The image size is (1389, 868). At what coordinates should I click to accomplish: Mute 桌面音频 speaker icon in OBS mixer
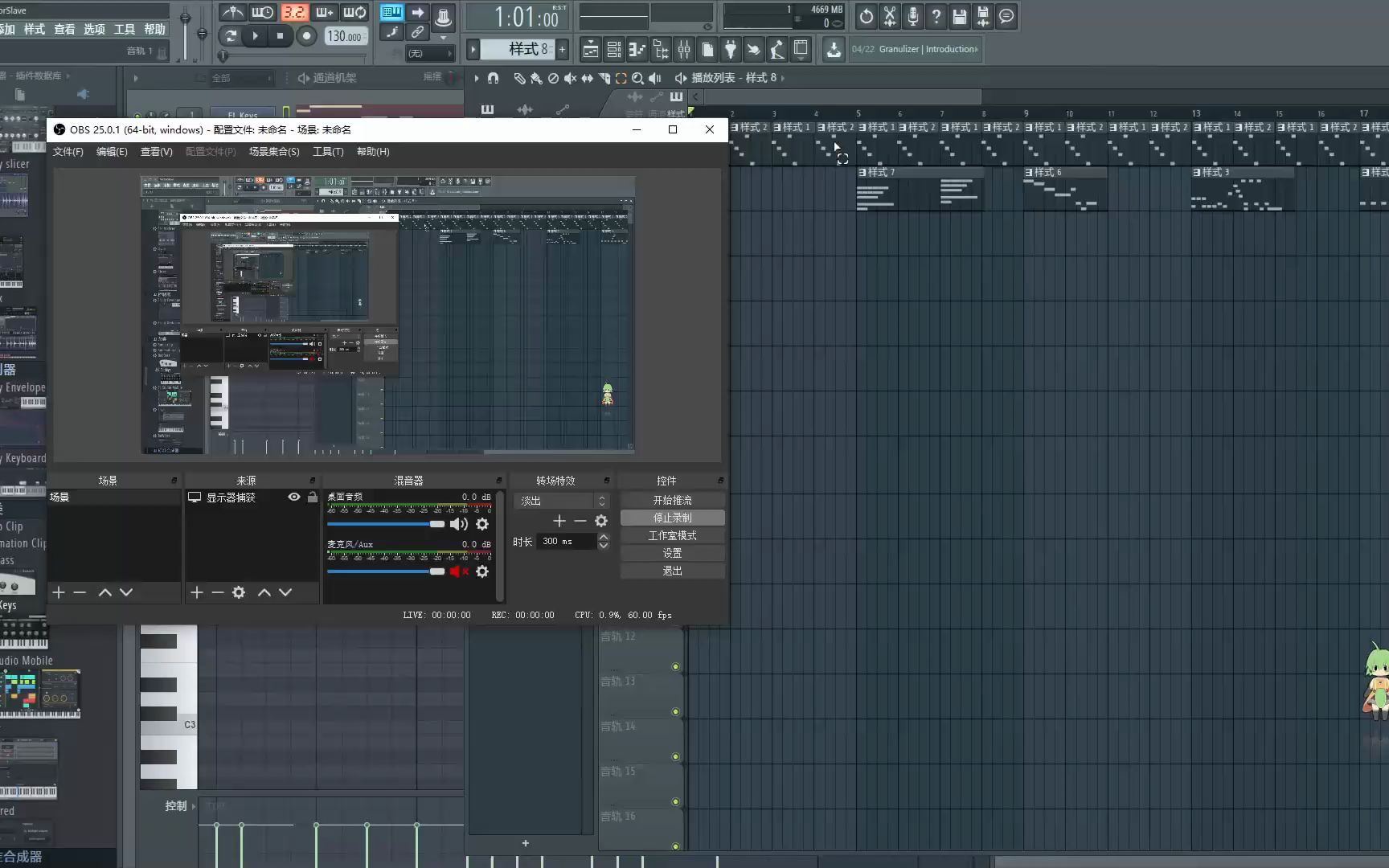coord(459,524)
